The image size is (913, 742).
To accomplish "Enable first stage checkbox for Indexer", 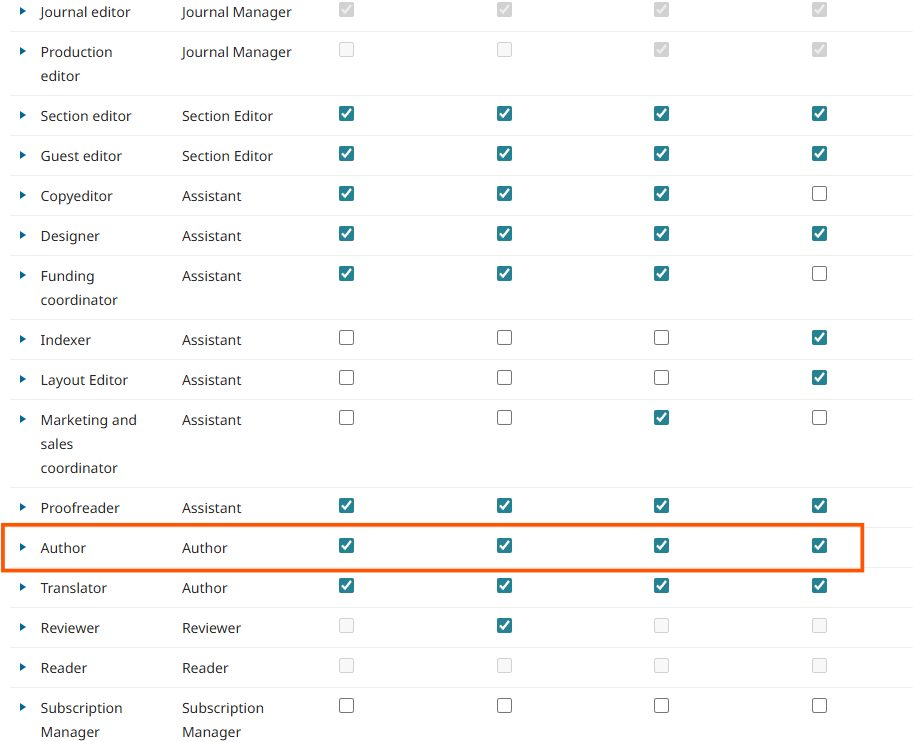I will 346,338.
